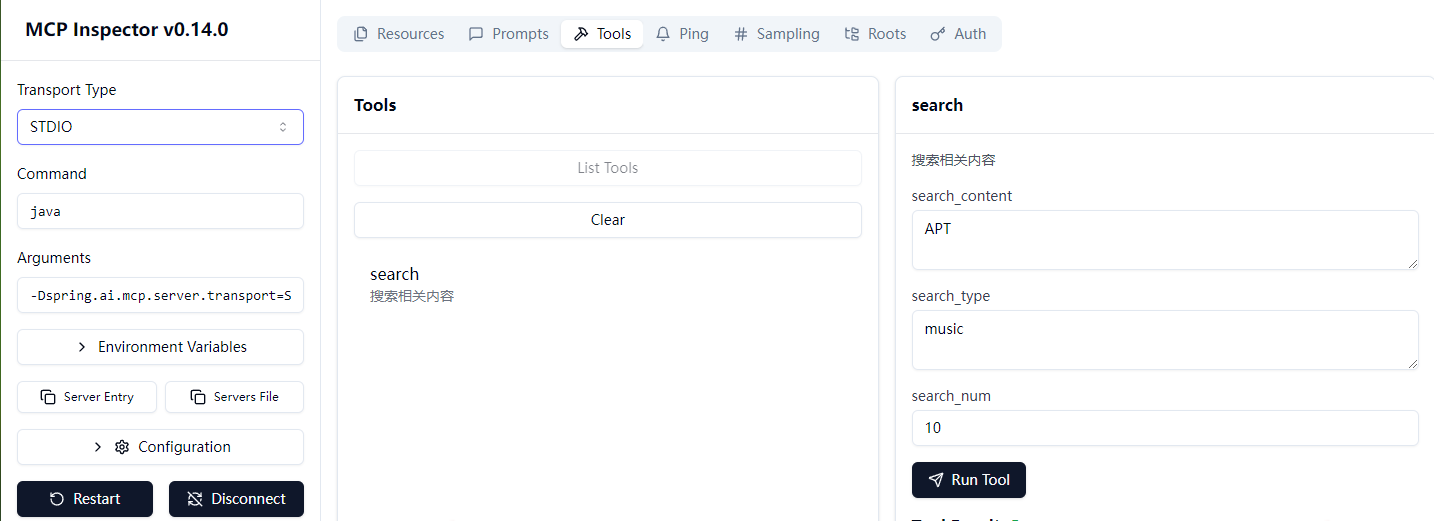1434x521 pixels.
Task: Click the search_content text area
Action: click(1164, 240)
